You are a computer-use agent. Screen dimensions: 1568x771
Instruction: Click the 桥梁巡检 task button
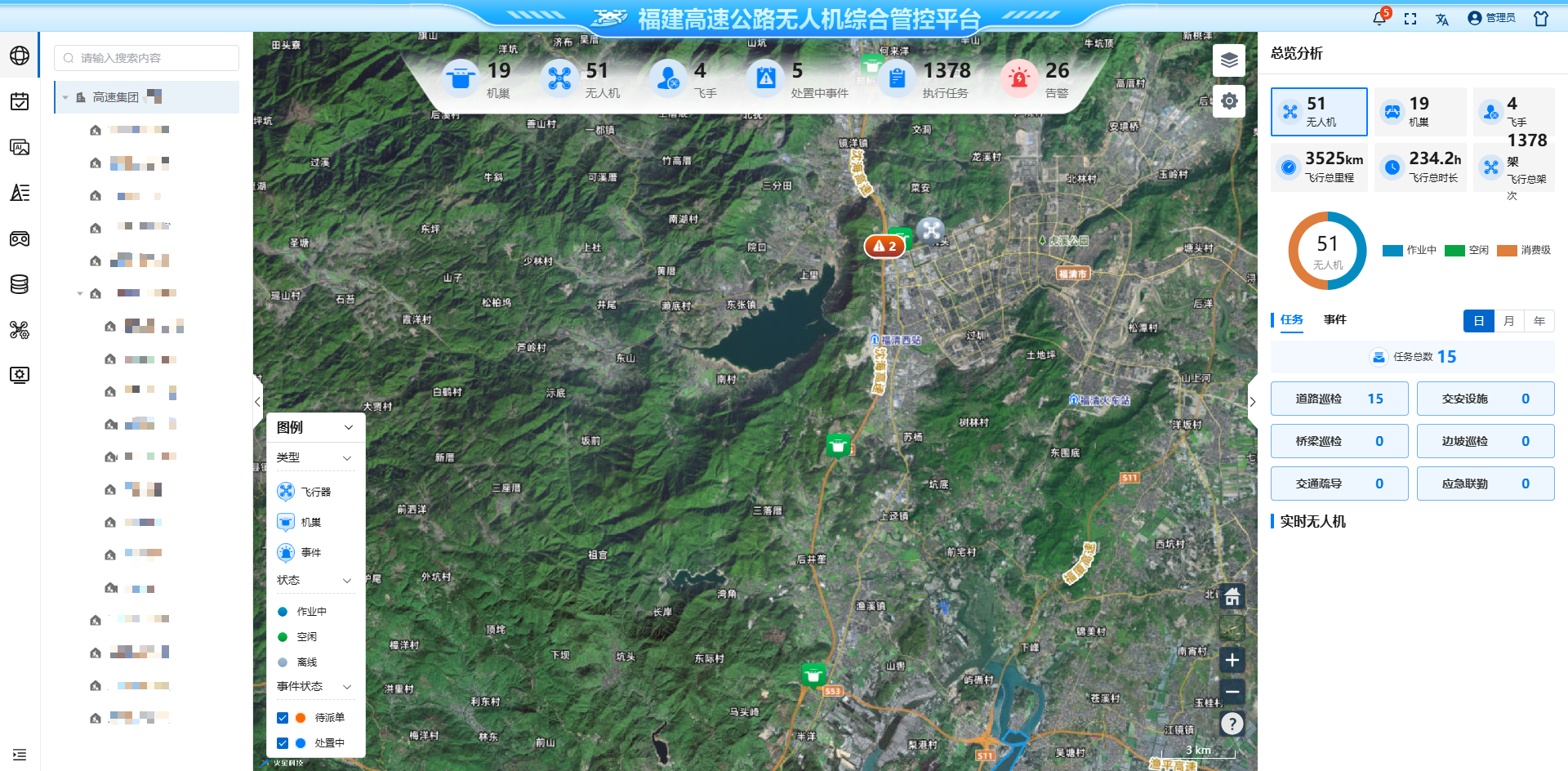click(1339, 441)
